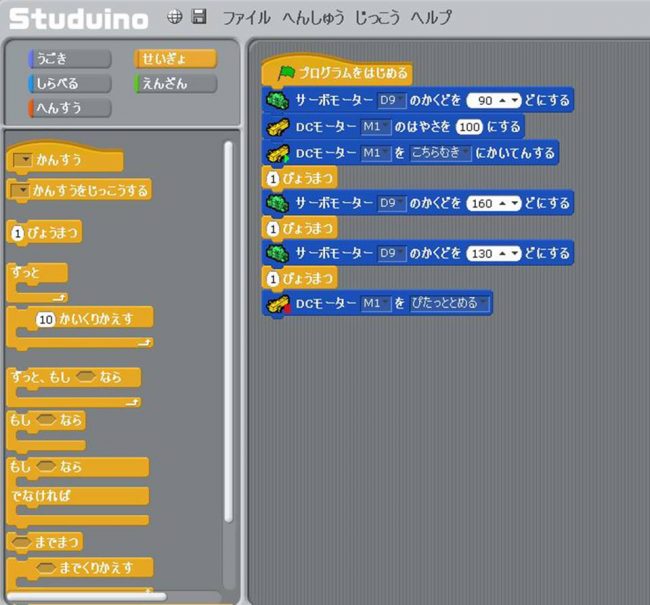Click the globe language icon

[x=174, y=17]
